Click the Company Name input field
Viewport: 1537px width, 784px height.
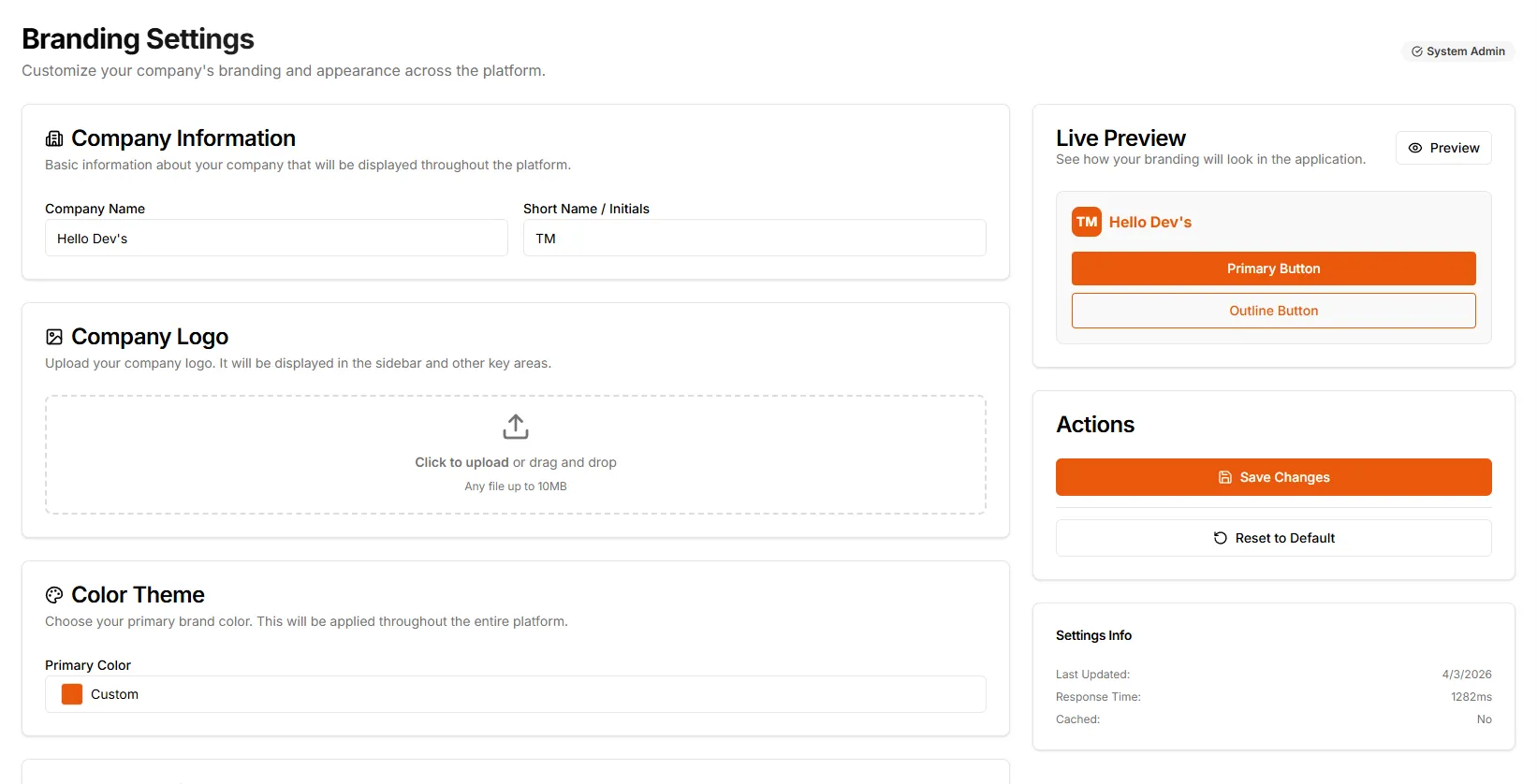276,238
